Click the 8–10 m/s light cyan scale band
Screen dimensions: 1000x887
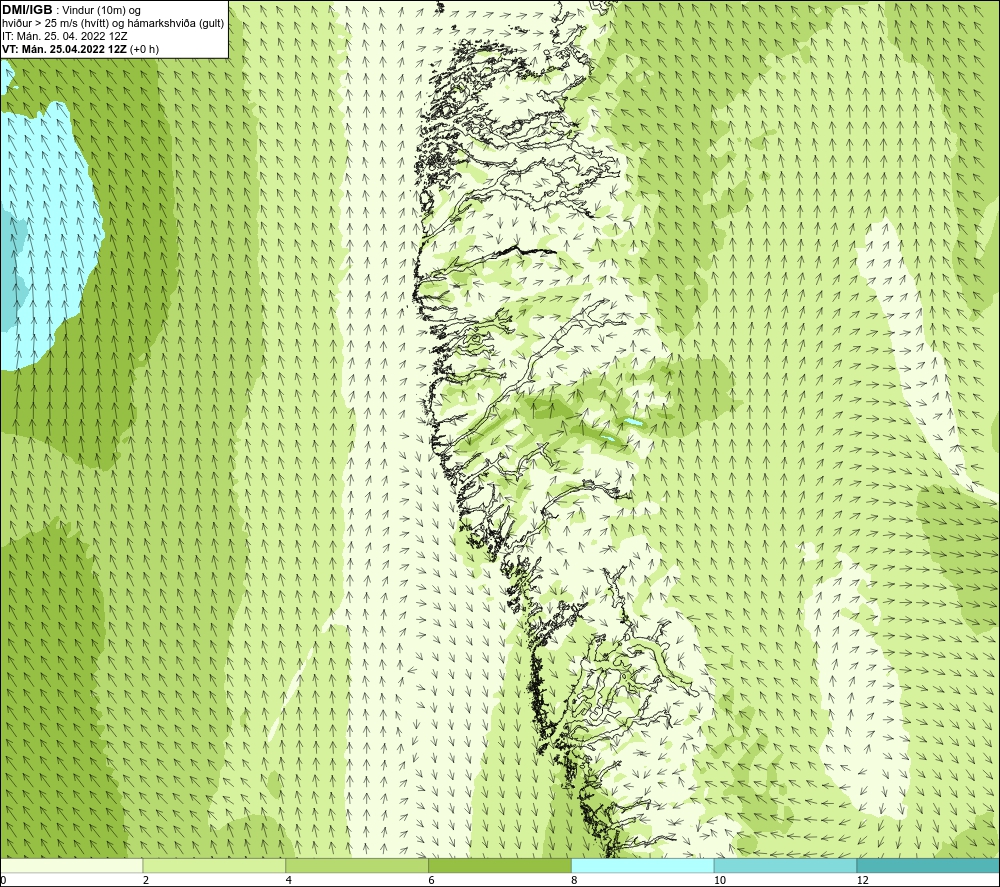pos(643,865)
